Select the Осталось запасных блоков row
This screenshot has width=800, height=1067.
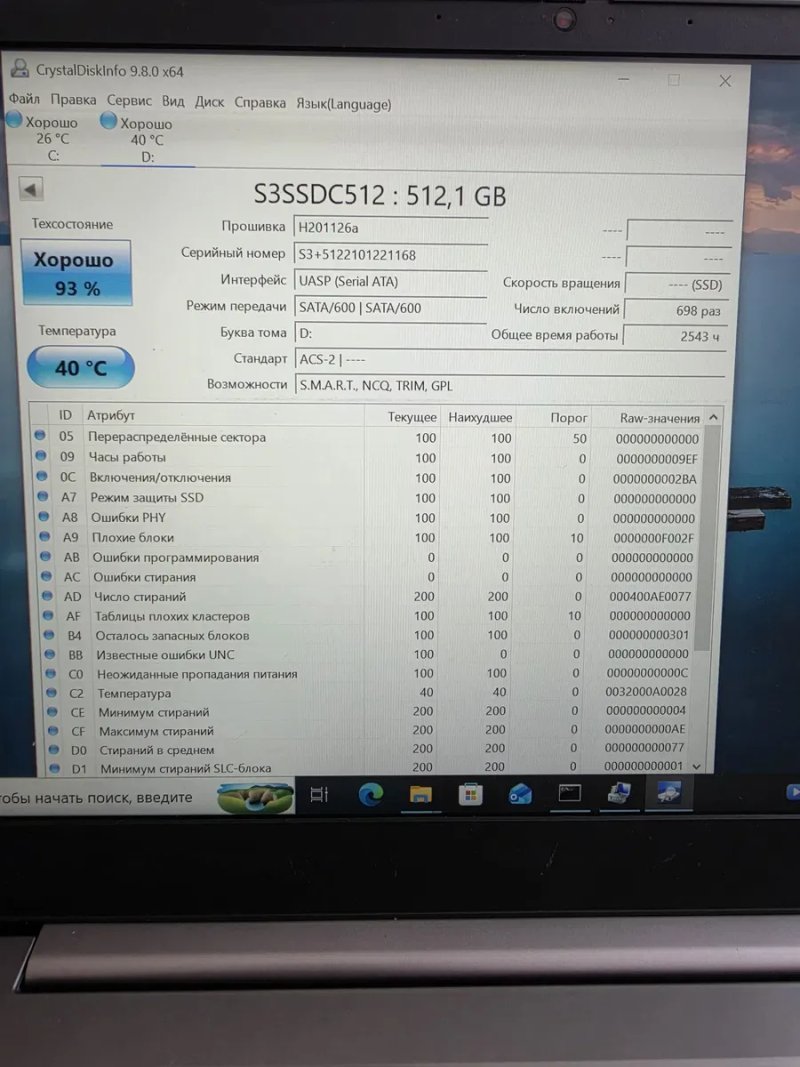[x=367, y=635]
